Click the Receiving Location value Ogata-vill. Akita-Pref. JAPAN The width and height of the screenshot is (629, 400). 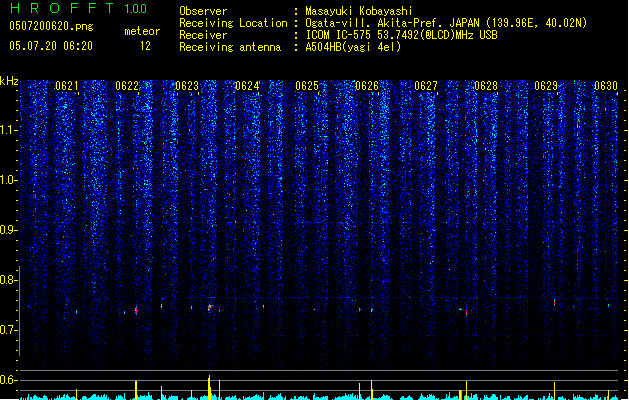point(392,23)
